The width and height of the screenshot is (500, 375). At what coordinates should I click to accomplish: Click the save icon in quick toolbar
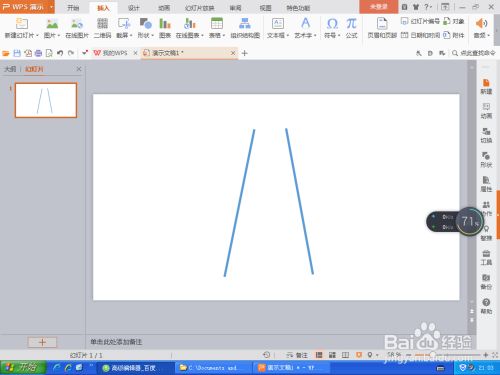coord(17,53)
